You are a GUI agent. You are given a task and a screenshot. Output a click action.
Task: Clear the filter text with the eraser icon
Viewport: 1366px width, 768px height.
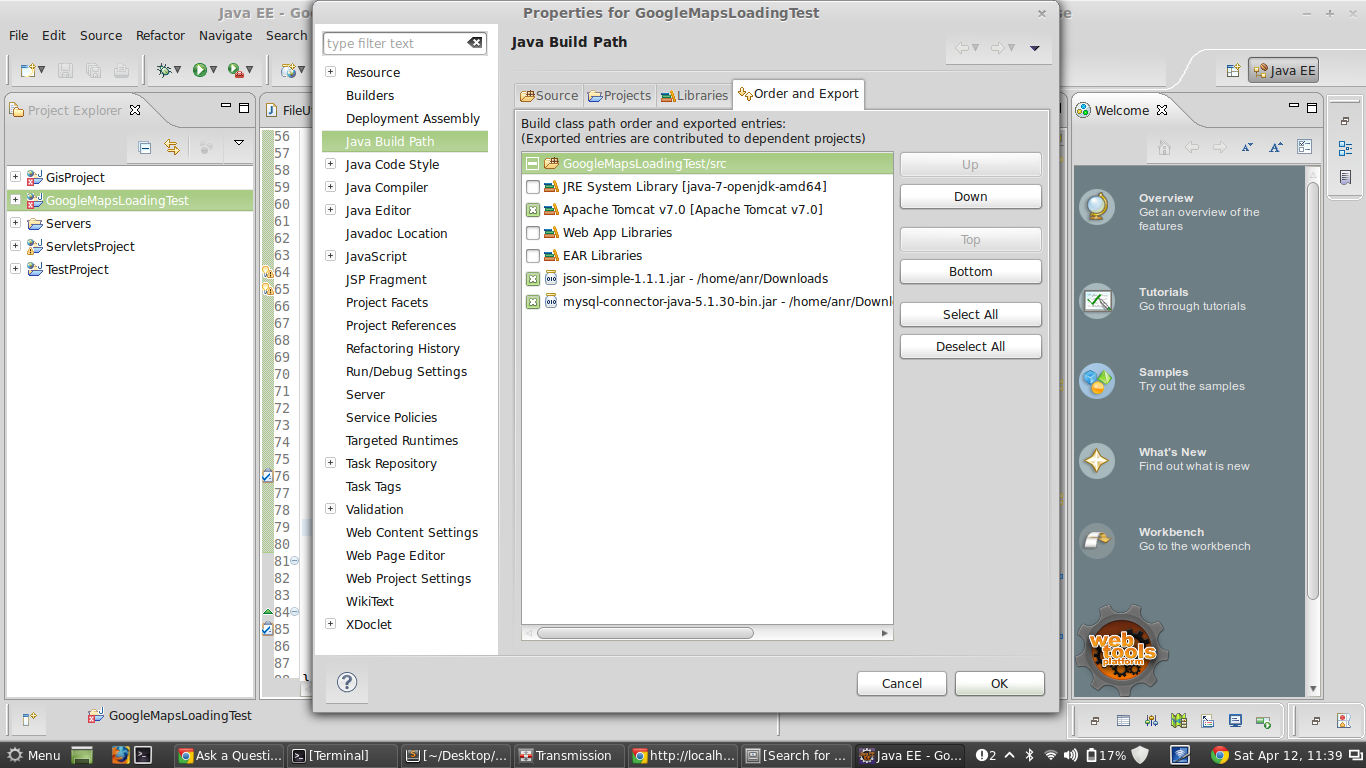pos(475,43)
